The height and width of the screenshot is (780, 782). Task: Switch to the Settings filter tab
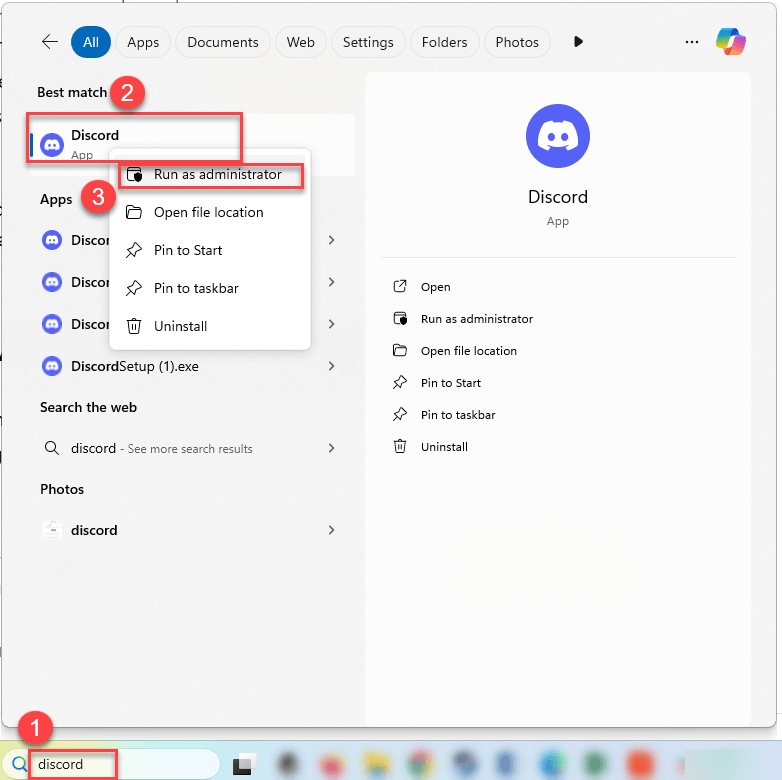pyautogui.click(x=368, y=42)
